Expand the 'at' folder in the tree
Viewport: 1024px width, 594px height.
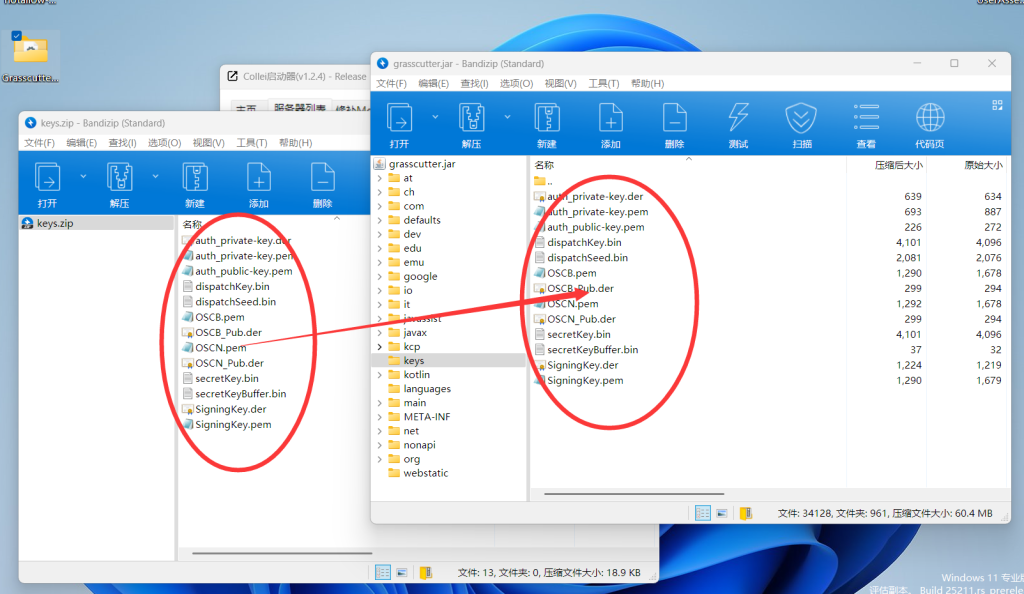click(379, 178)
